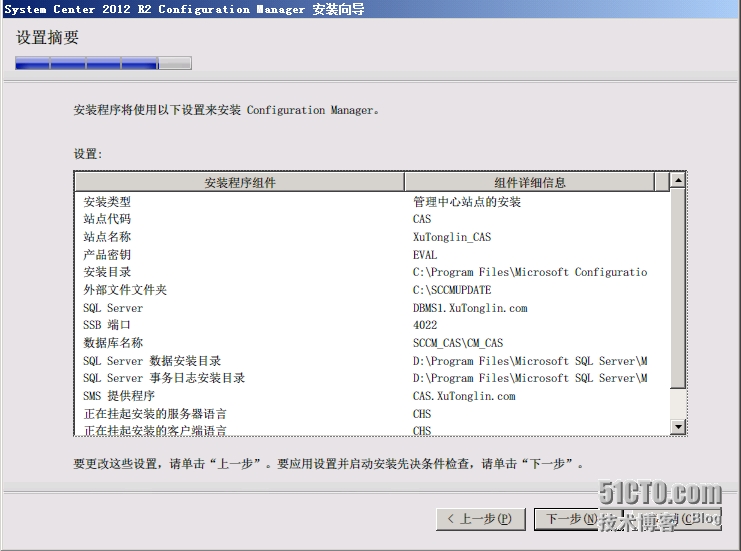Click the install path C:\Program Files\Microsoft Configuratio
741x551 pixels.
(x=530, y=272)
